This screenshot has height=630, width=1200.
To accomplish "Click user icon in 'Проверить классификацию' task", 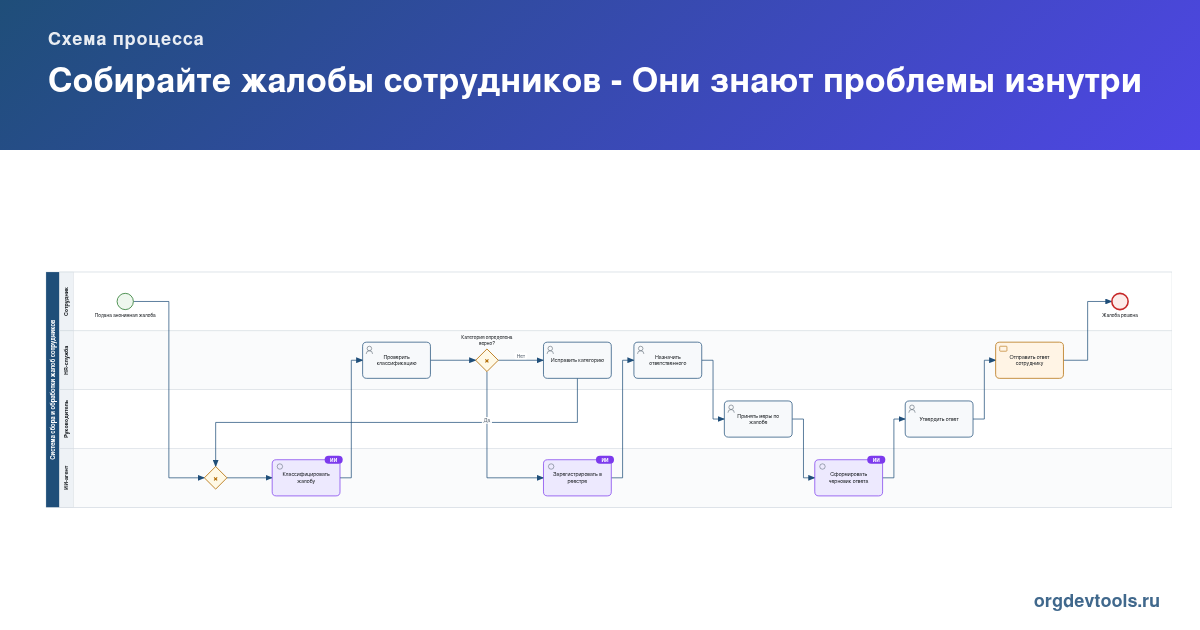I will 370,350.
